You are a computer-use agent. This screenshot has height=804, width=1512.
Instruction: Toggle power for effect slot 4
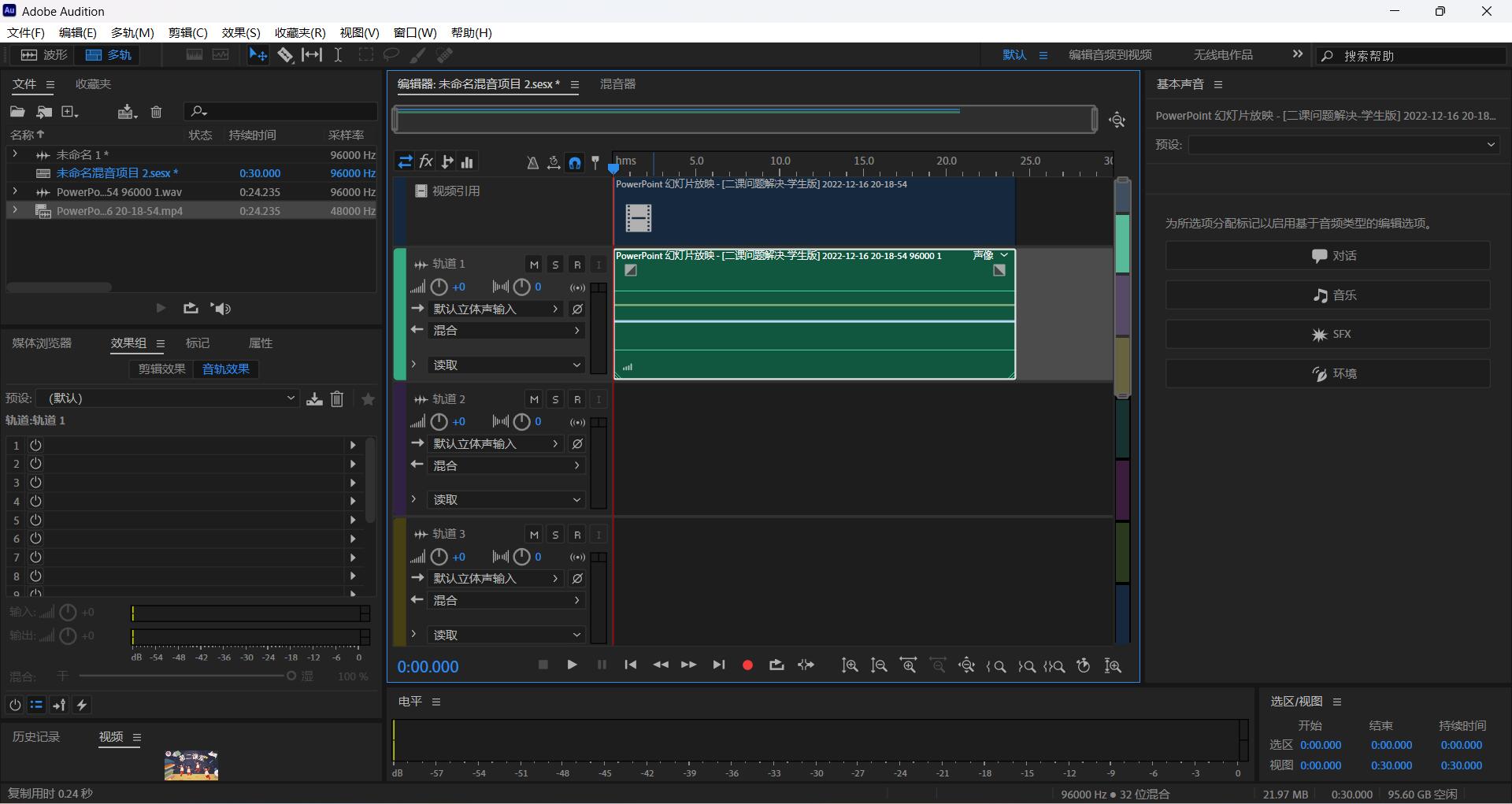click(35, 502)
